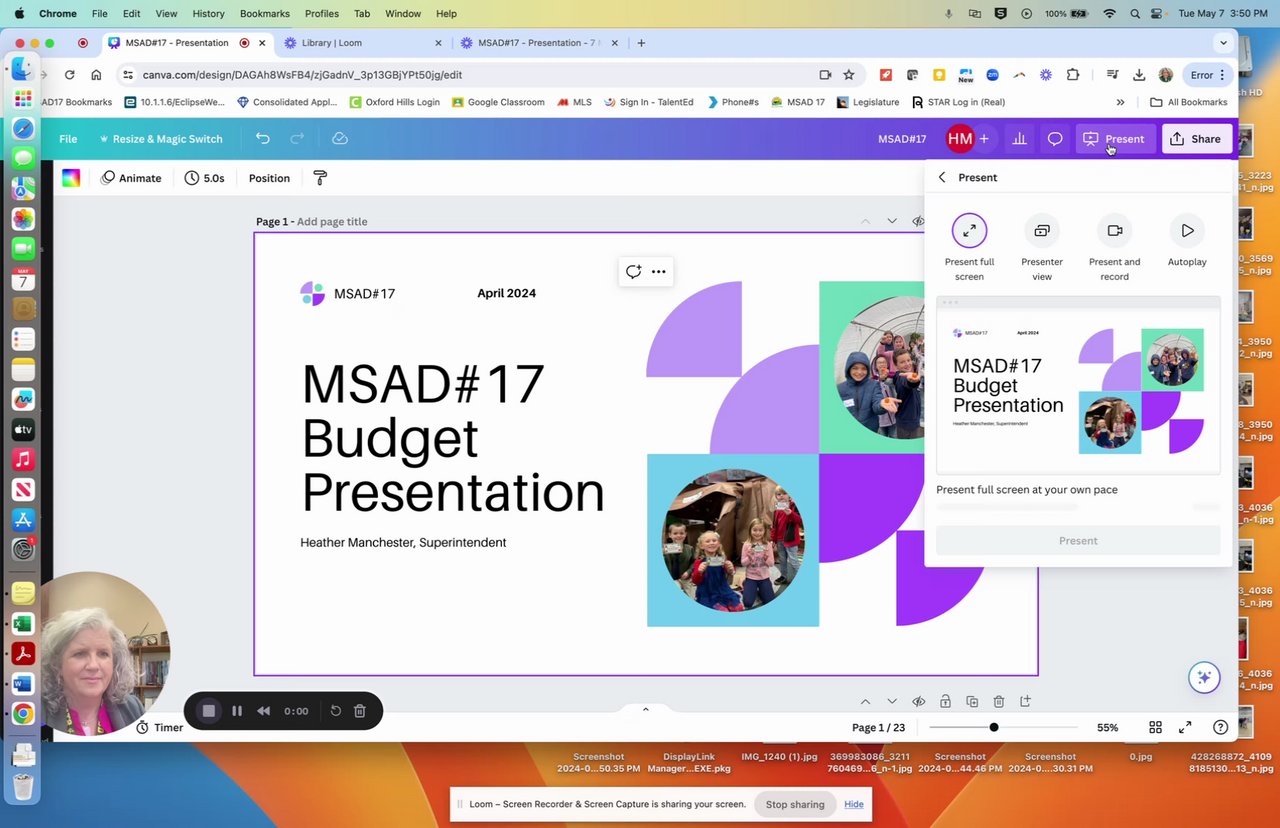Screen dimensions: 1280x828
Task: Click the Add page title field
Action: point(332,222)
